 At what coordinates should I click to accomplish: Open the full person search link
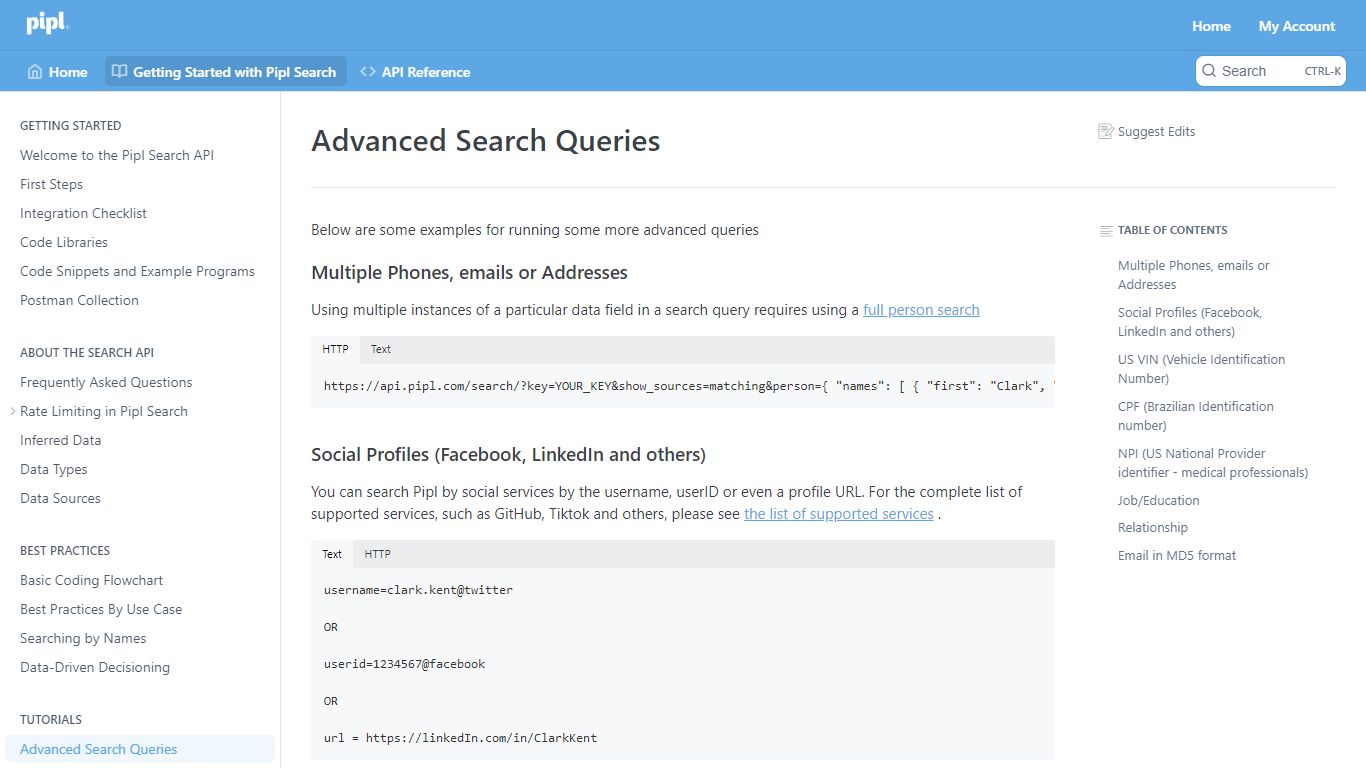tap(921, 310)
